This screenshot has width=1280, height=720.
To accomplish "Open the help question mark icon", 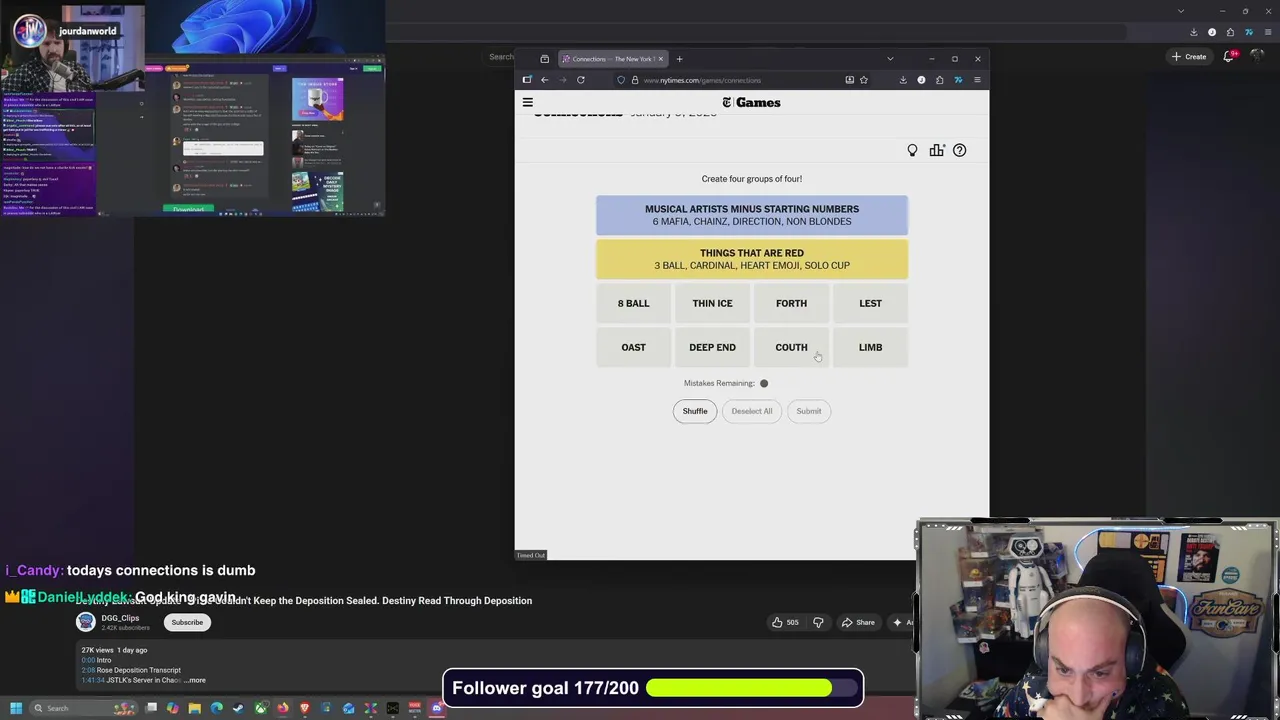I will click(x=959, y=150).
